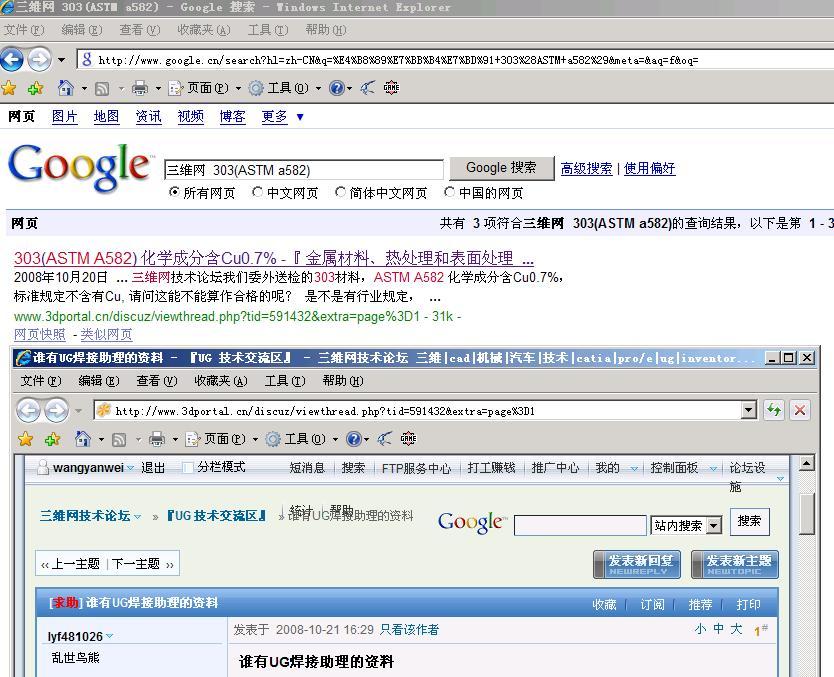Click bird-shaped messenger icon in outer toolbar
This screenshot has width=834, height=677.
point(368,88)
